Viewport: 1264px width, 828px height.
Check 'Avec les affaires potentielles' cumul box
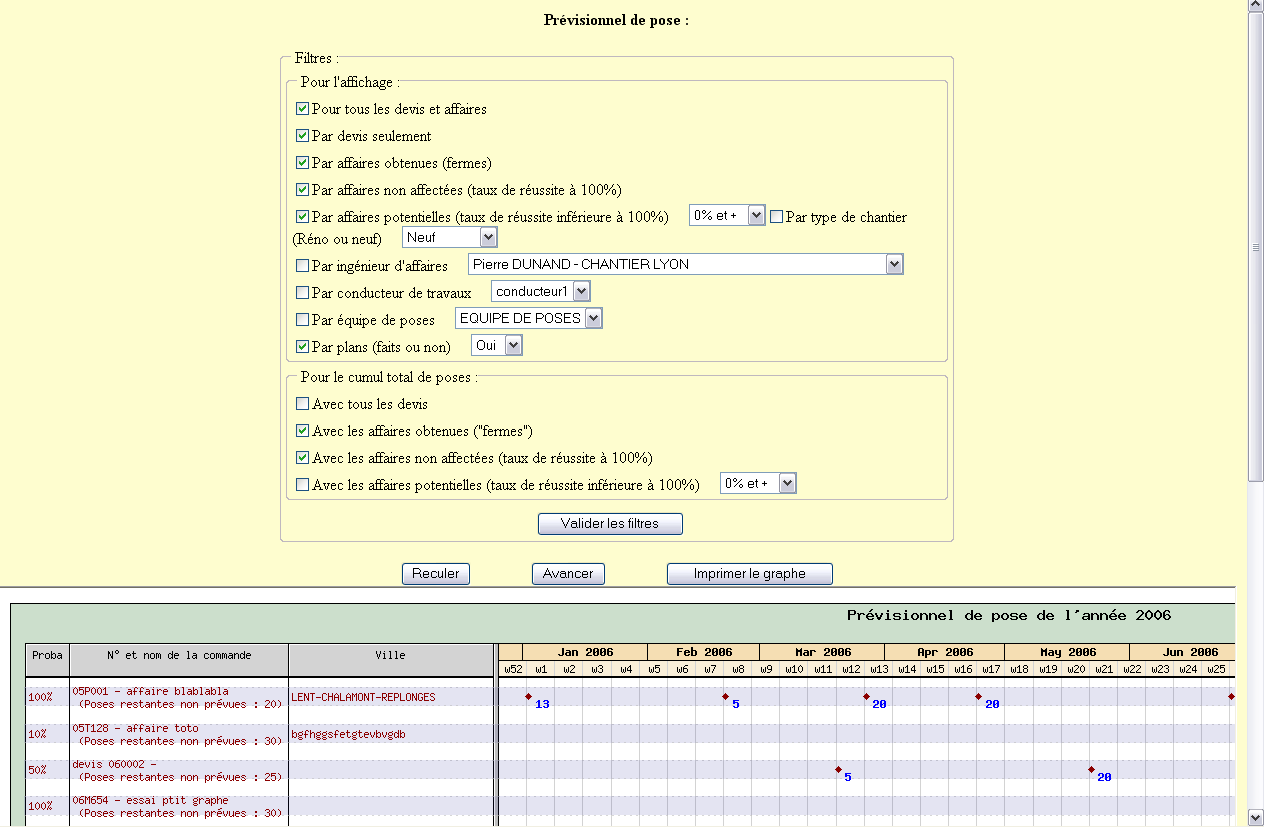click(302, 485)
